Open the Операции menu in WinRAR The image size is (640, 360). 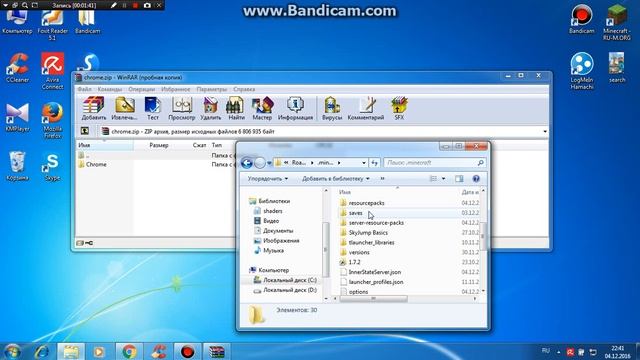141,89
